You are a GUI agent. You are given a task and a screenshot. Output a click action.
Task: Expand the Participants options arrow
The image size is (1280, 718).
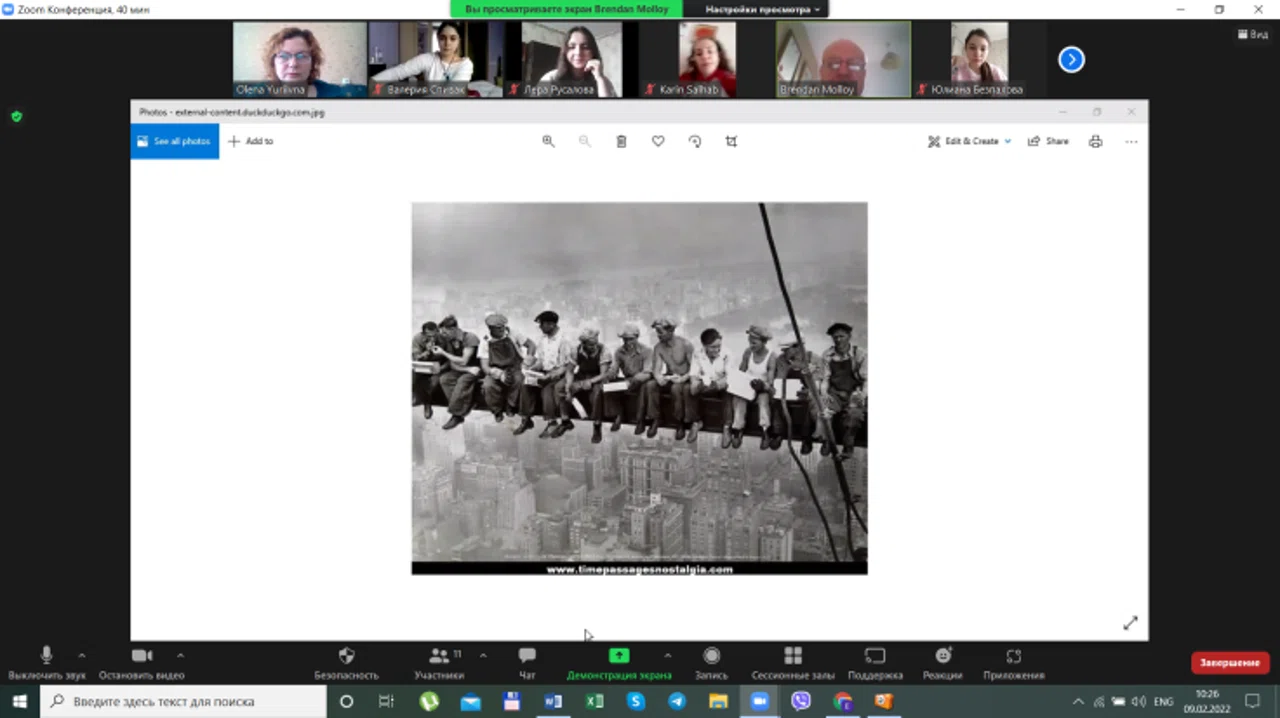483,656
